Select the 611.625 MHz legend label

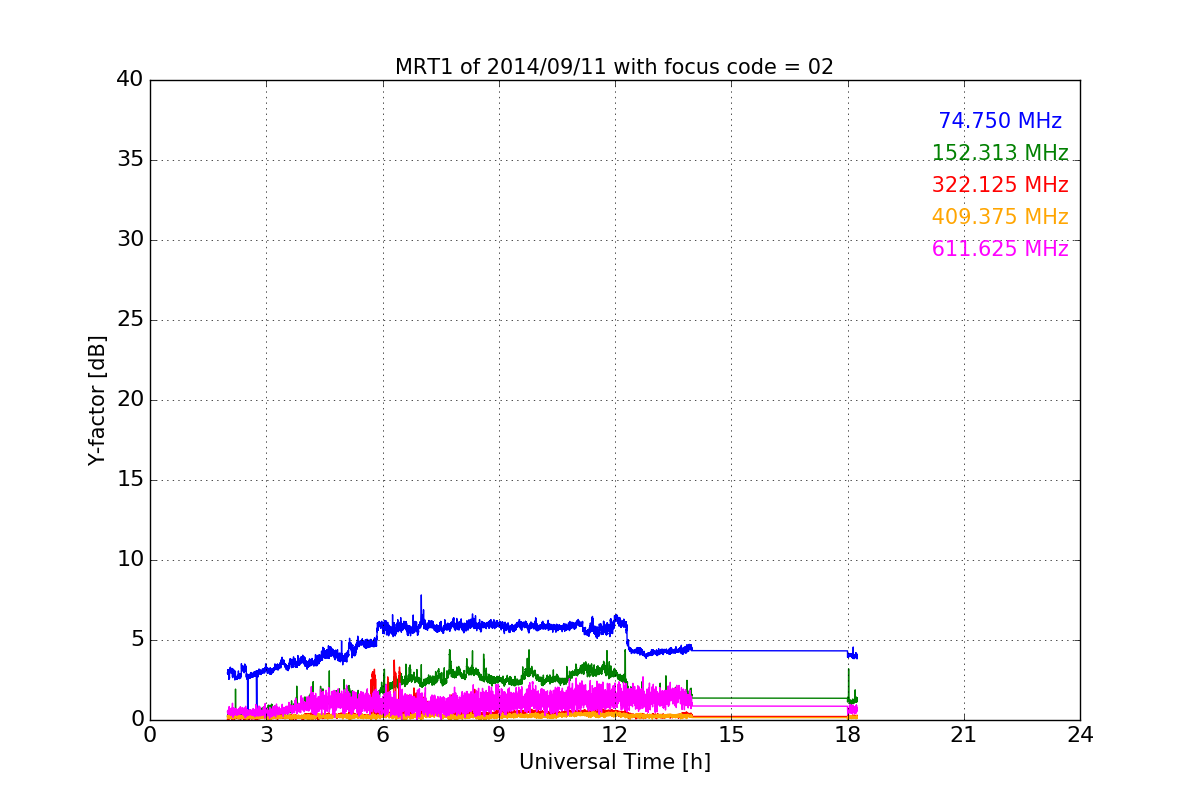[1000, 249]
